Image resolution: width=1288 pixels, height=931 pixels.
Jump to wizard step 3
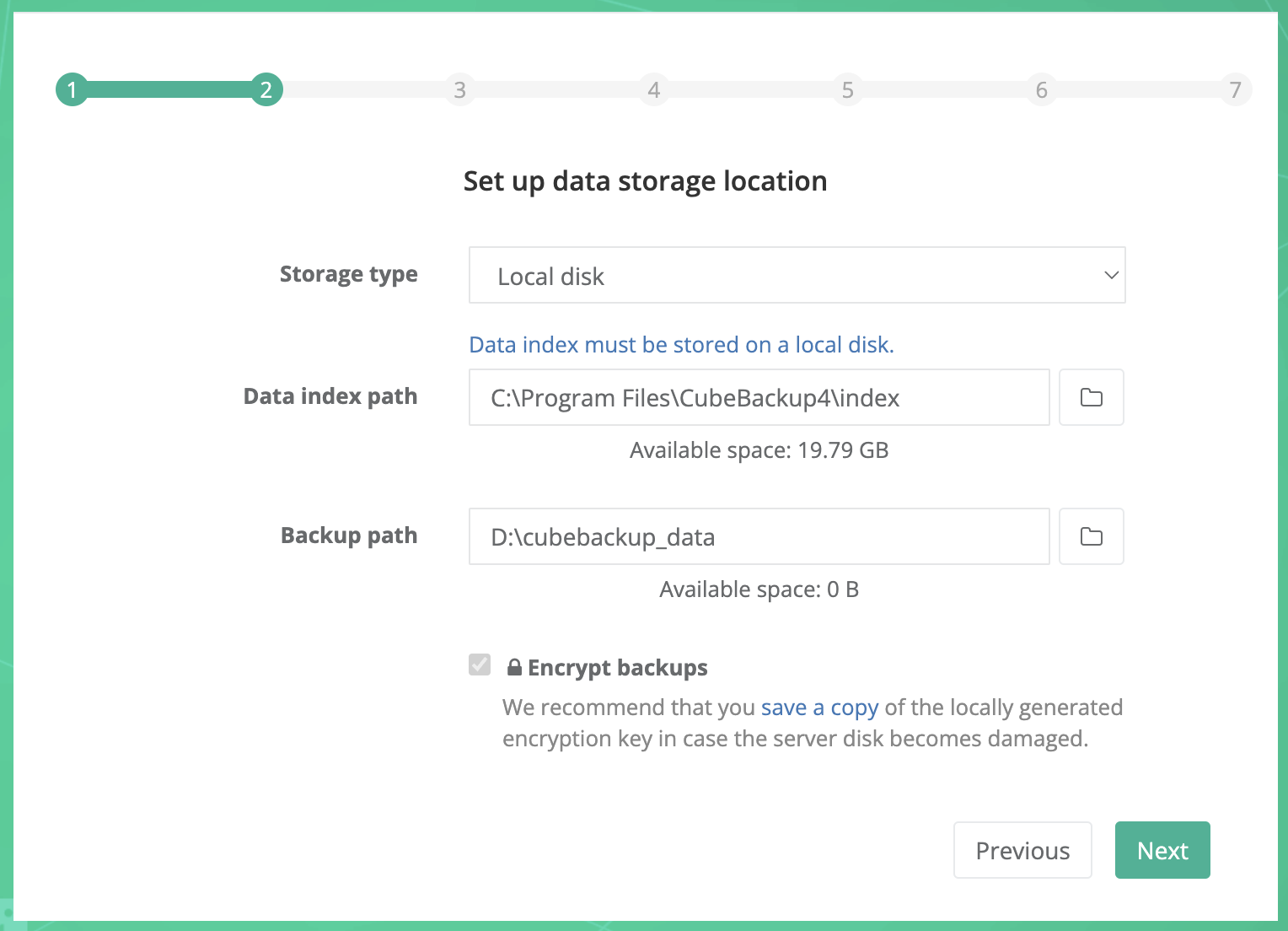pos(460,89)
